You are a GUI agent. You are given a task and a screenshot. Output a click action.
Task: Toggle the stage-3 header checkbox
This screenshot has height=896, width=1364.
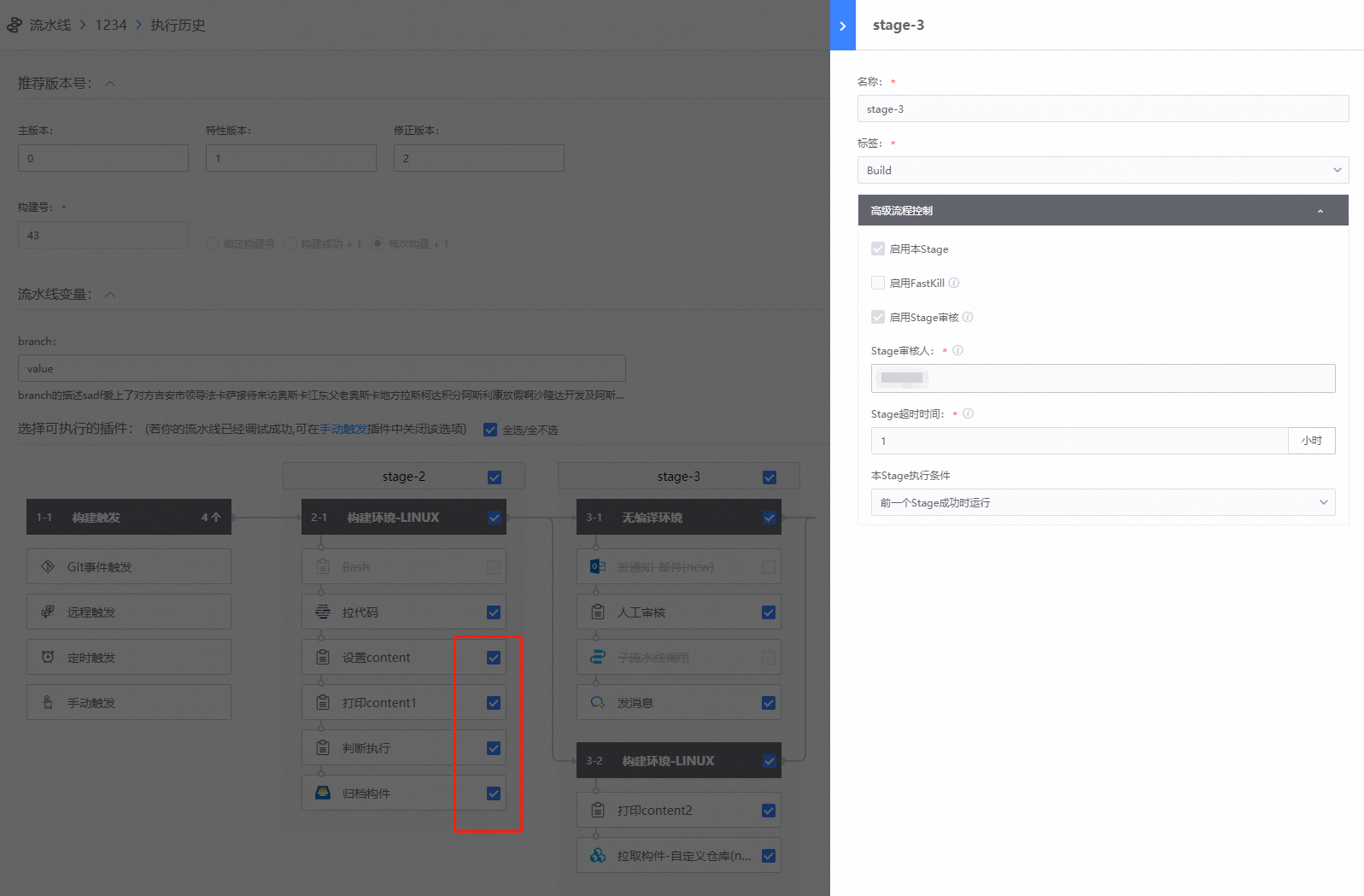tap(770, 477)
